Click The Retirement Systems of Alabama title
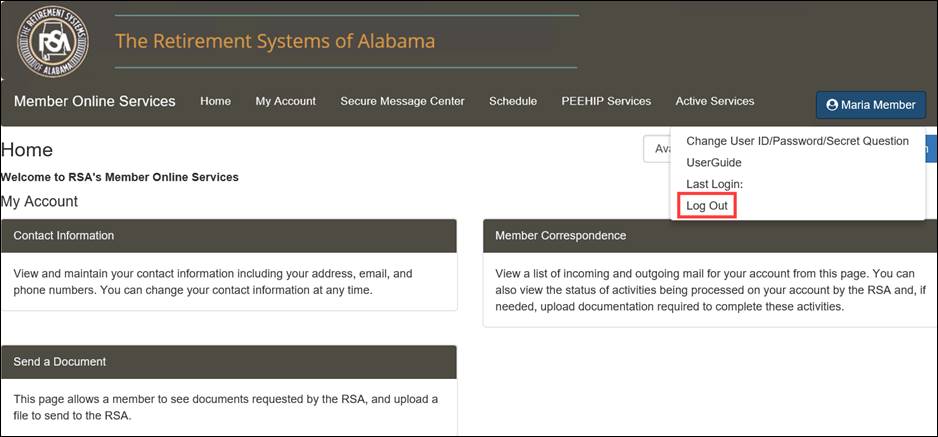938x437 pixels. (275, 41)
